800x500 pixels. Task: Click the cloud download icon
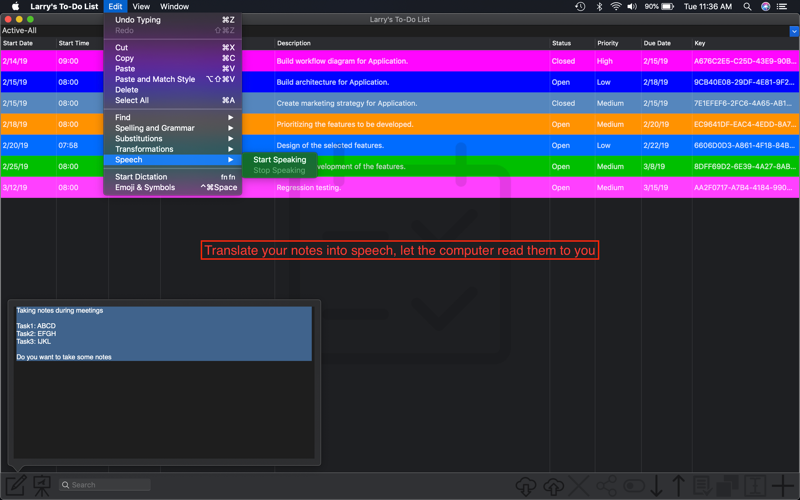point(526,486)
